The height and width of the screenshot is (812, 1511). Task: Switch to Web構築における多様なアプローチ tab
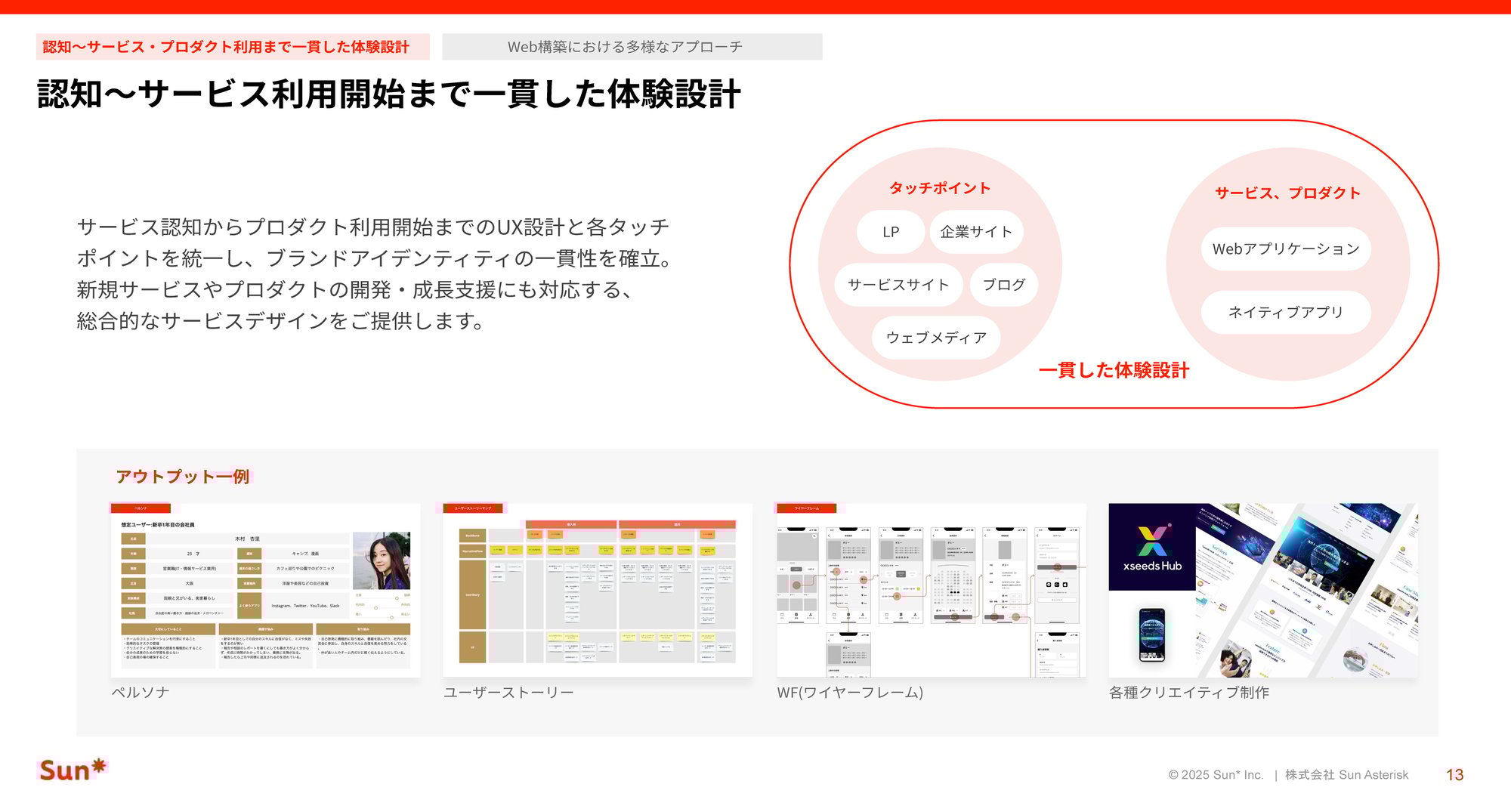pyautogui.click(x=626, y=46)
